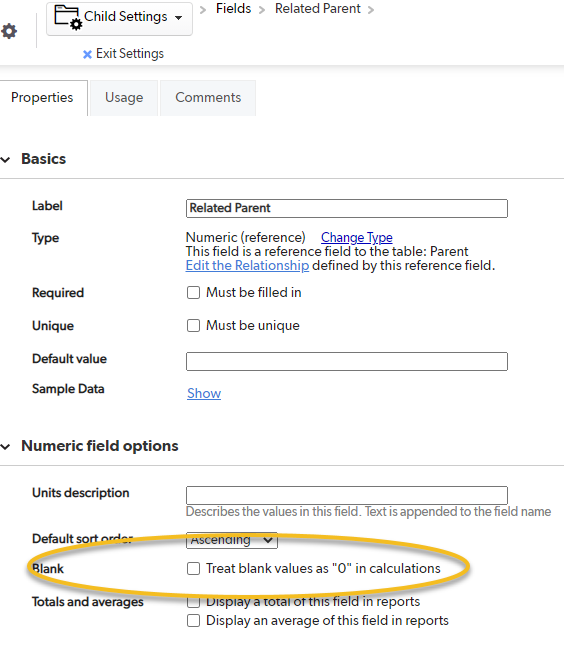Click the Child Settings folder-gear icon
564x653 pixels.
pyautogui.click(x=69, y=17)
